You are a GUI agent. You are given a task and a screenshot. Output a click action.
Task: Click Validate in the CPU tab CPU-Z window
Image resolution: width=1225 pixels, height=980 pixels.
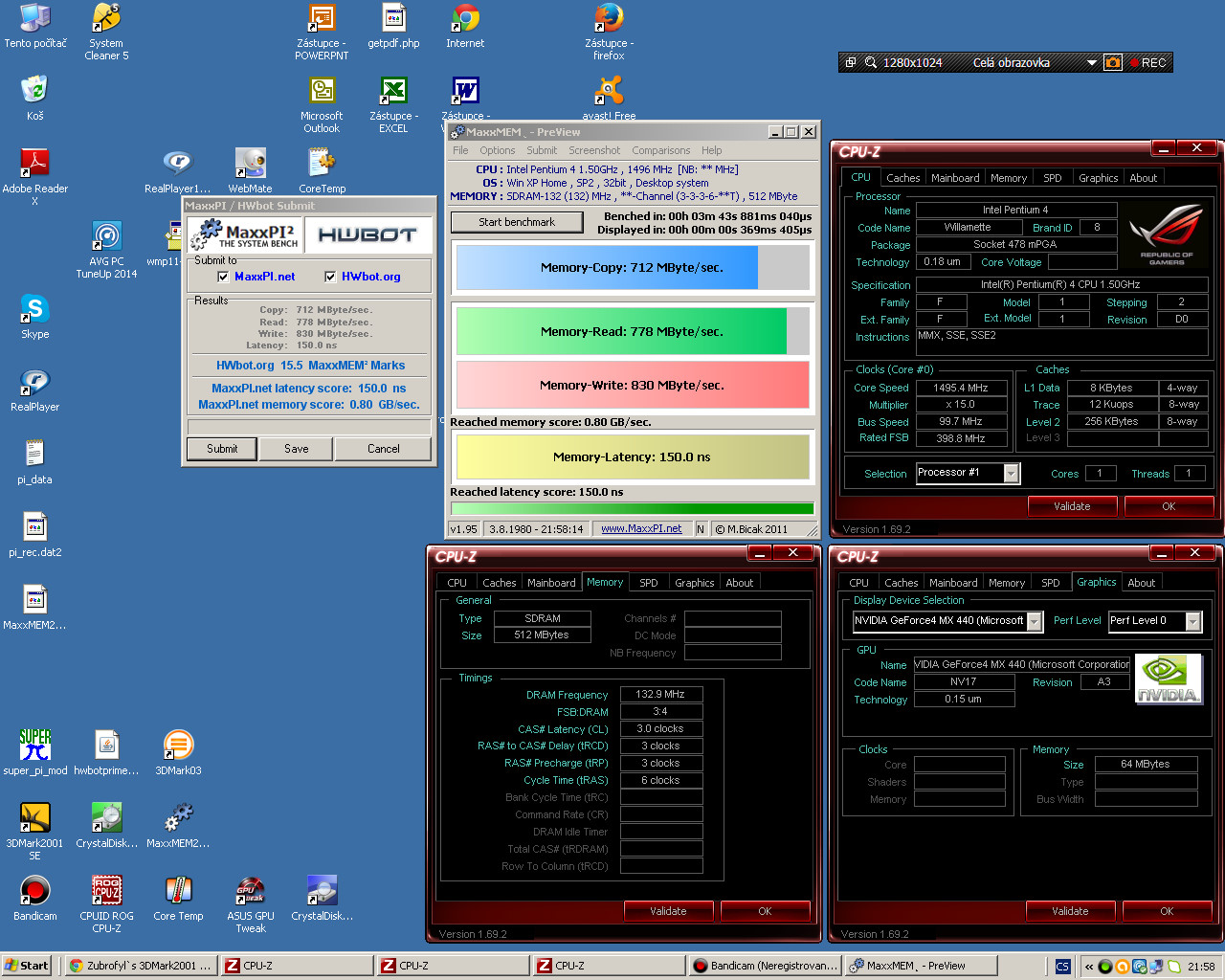pos(1072,506)
